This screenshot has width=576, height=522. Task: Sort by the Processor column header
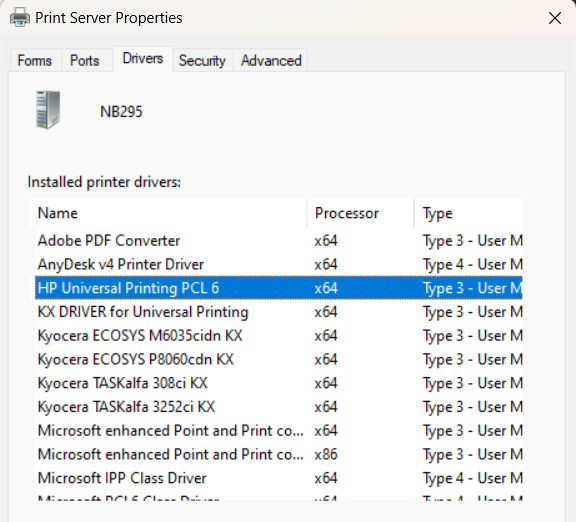coord(360,213)
